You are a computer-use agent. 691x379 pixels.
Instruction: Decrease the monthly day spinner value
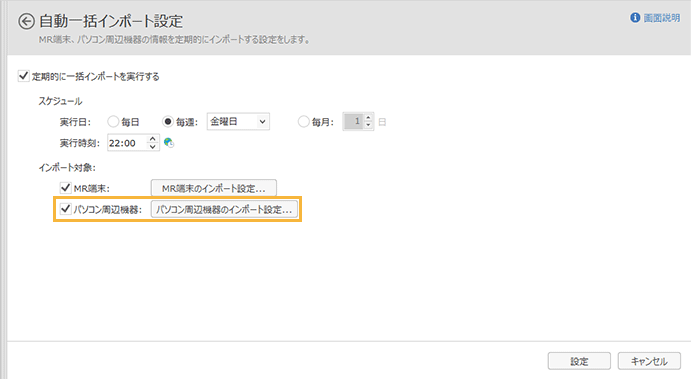tap(369, 125)
